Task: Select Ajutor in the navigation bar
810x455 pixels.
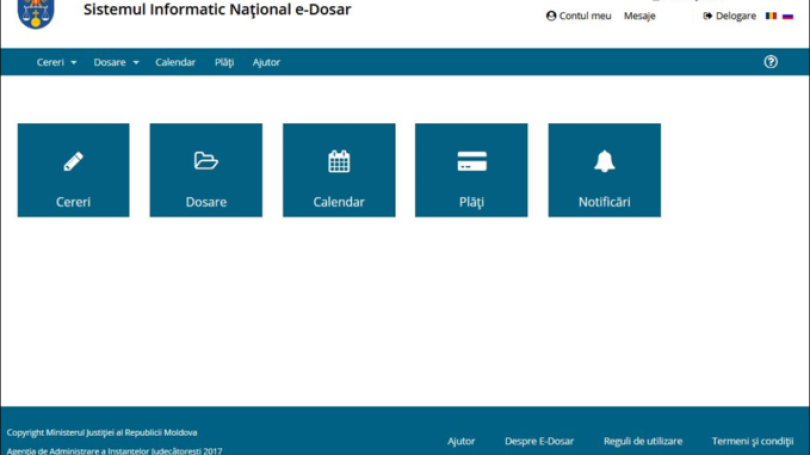Action: pos(266,62)
